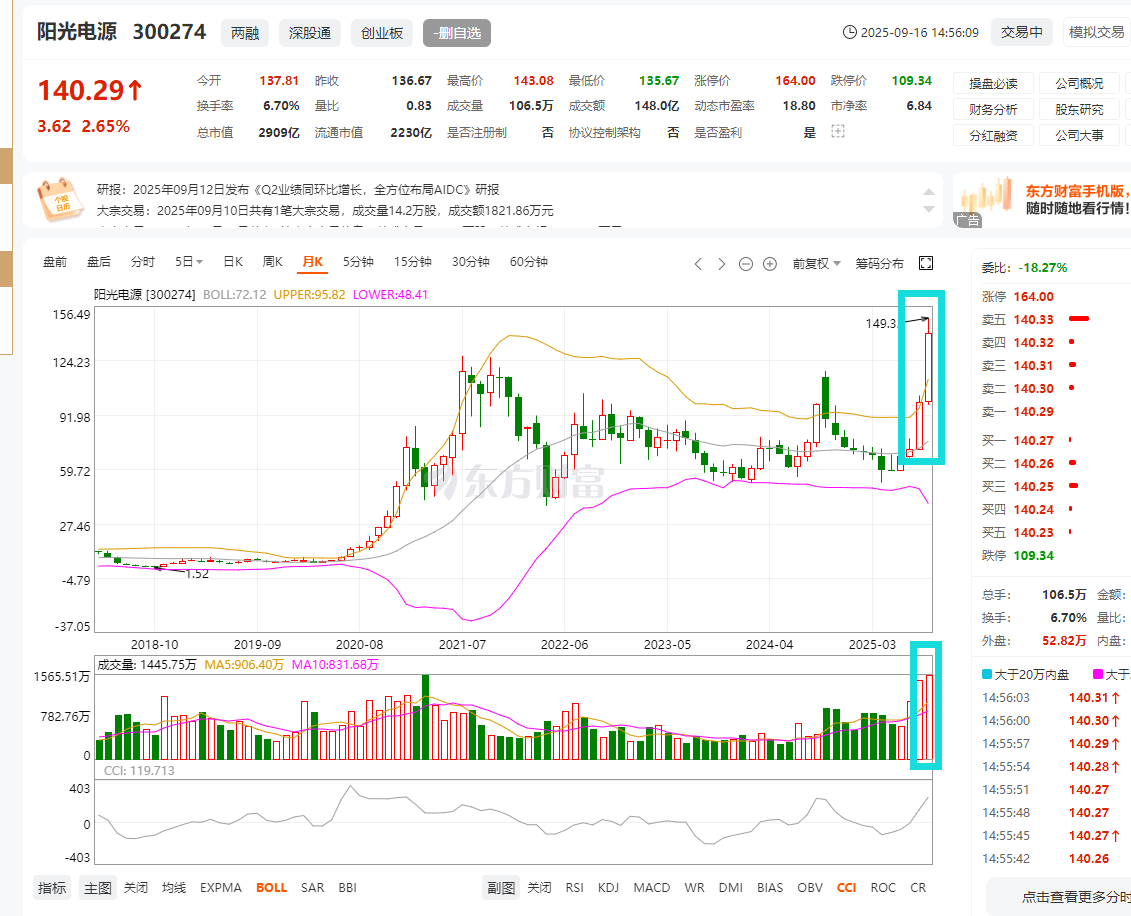Select ROC sub indicator
Image resolution: width=1131 pixels, height=916 pixels.
point(883,888)
